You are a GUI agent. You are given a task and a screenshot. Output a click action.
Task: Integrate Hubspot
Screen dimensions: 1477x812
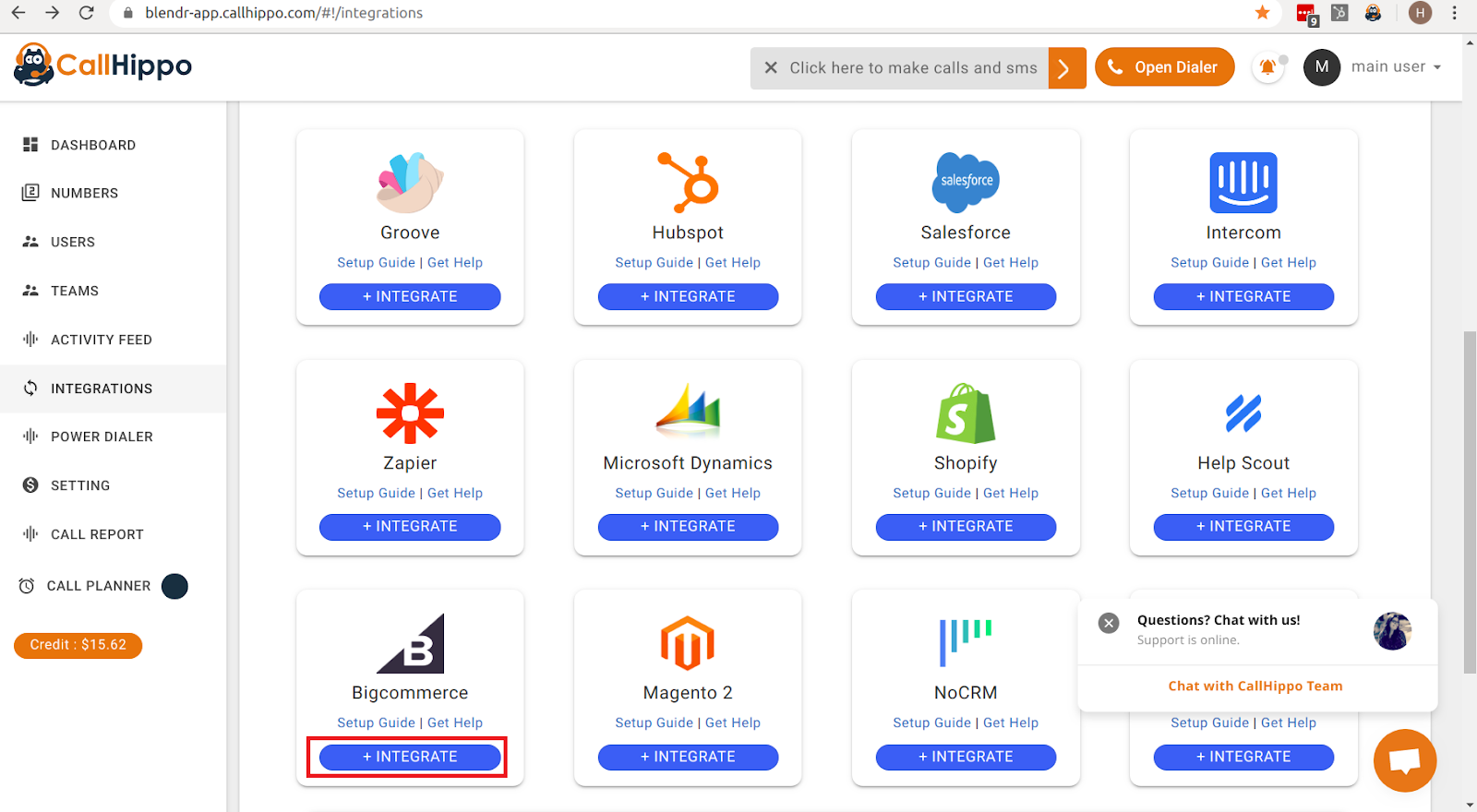click(688, 296)
